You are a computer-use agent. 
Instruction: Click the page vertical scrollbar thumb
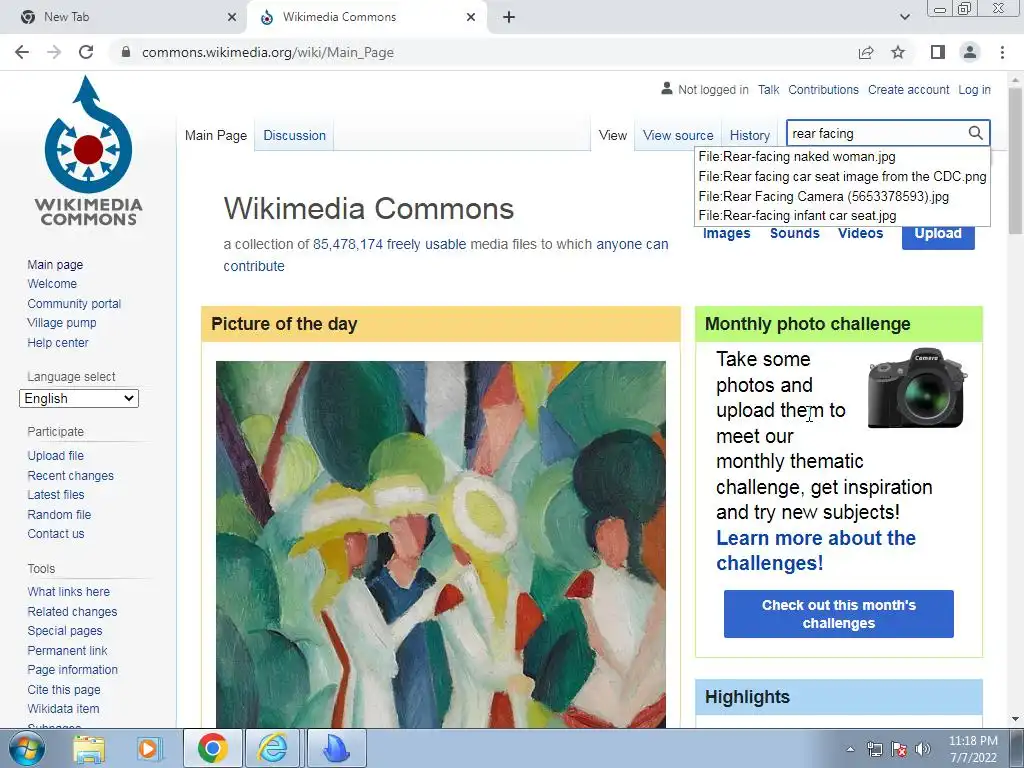pos(1015,161)
